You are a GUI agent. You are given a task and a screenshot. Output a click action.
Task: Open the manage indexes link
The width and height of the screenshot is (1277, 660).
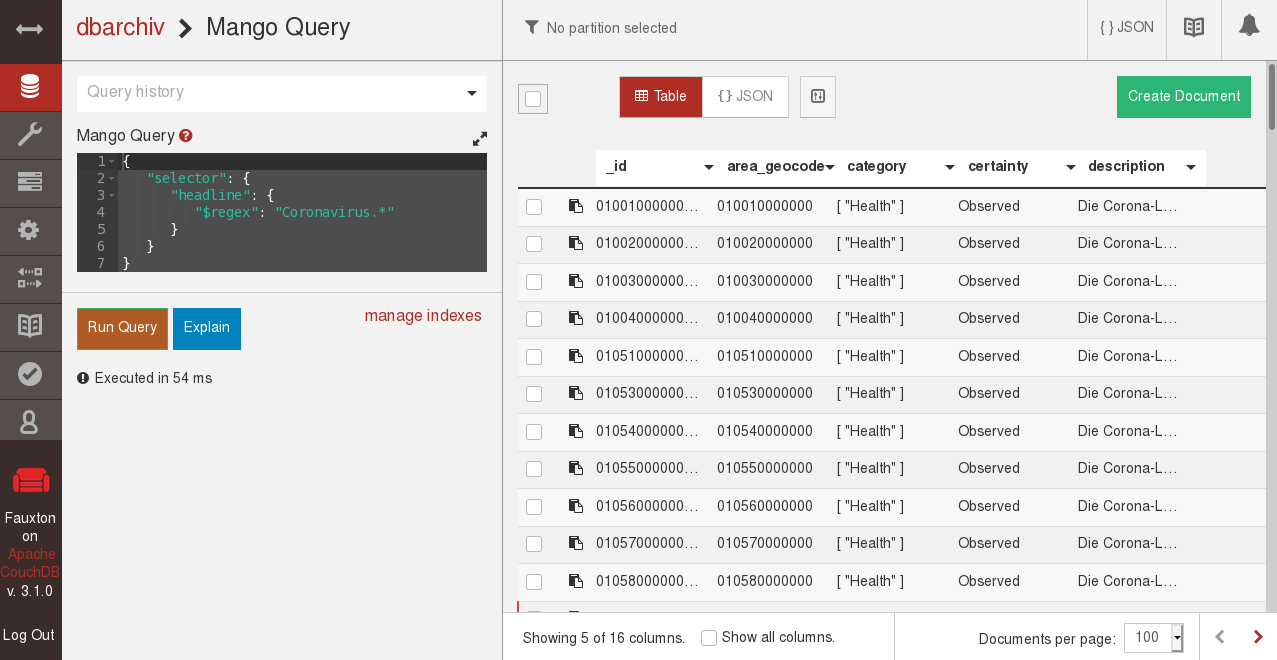[423, 316]
